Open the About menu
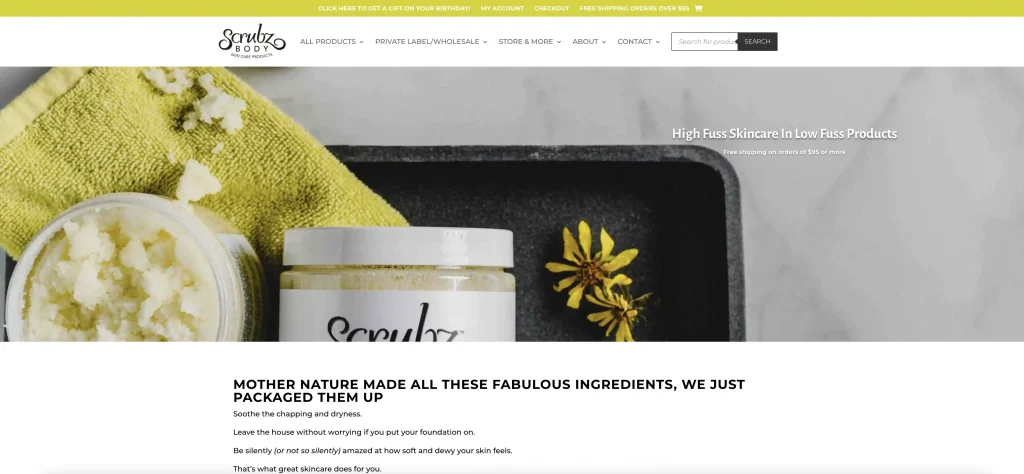1024x474 pixels. click(x=585, y=41)
